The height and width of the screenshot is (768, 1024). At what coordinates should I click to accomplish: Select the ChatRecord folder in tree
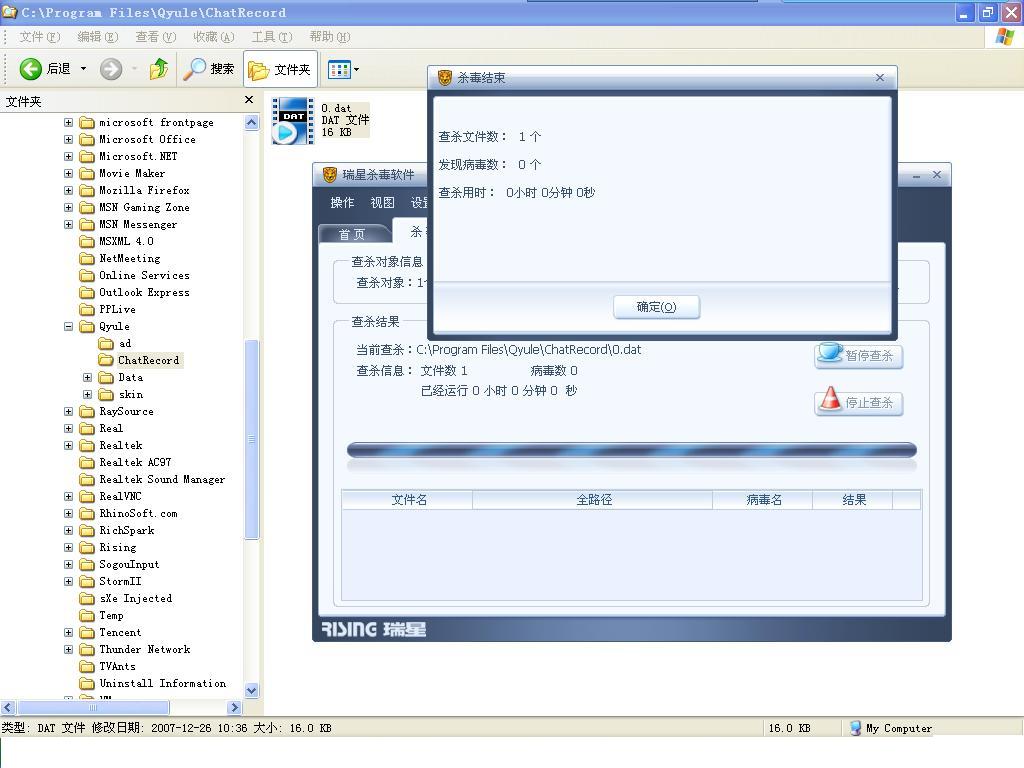point(148,360)
